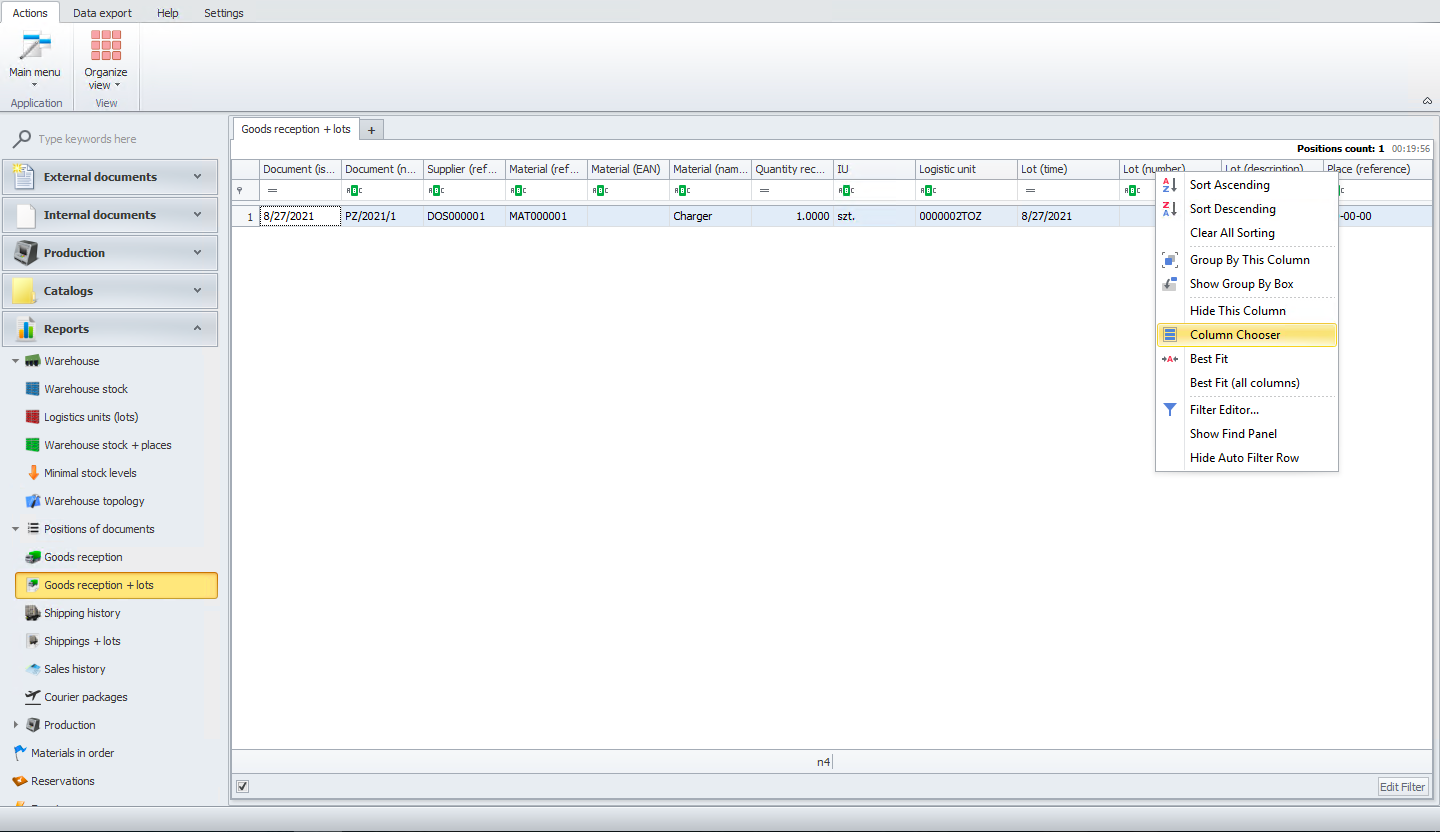Click the search magnifier icon
The height and width of the screenshot is (832, 1440).
tap(21, 139)
